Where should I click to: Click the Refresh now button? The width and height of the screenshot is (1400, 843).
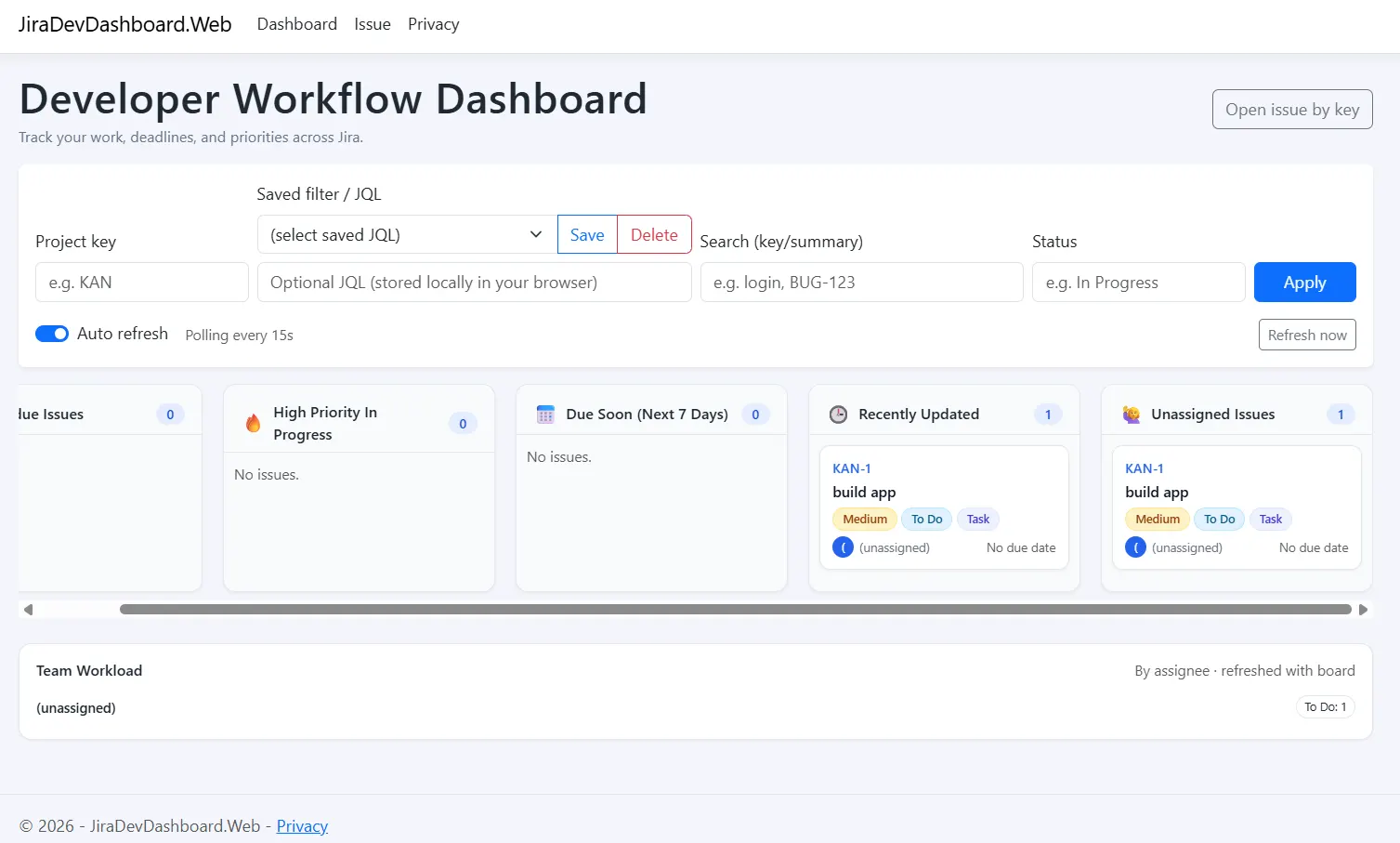(x=1306, y=335)
